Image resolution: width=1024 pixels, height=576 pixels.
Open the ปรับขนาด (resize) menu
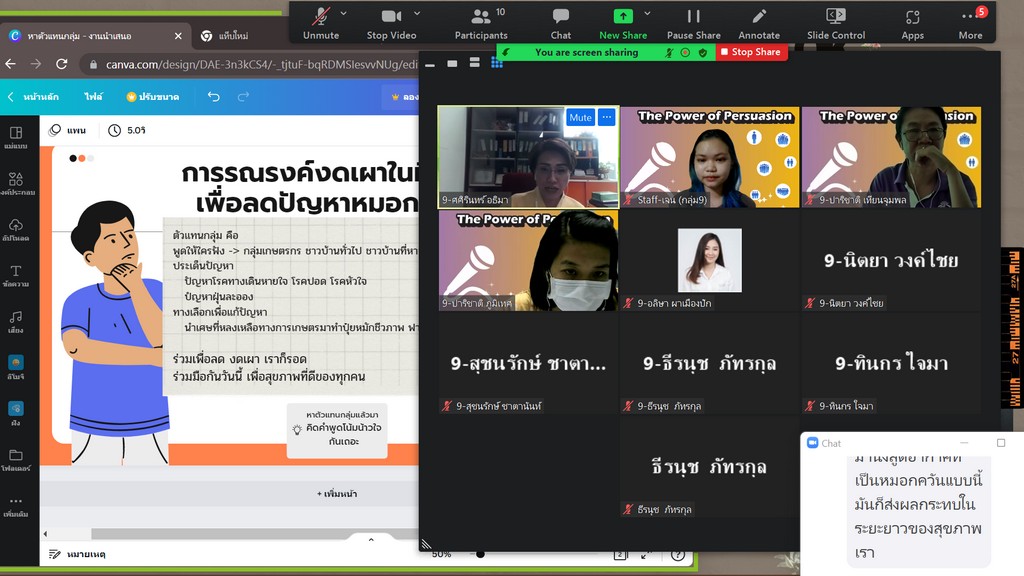tap(153, 97)
